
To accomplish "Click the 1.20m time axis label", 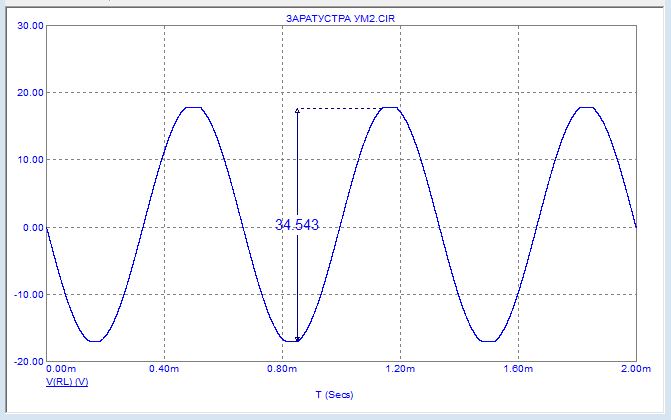I will (x=400, y=369).
